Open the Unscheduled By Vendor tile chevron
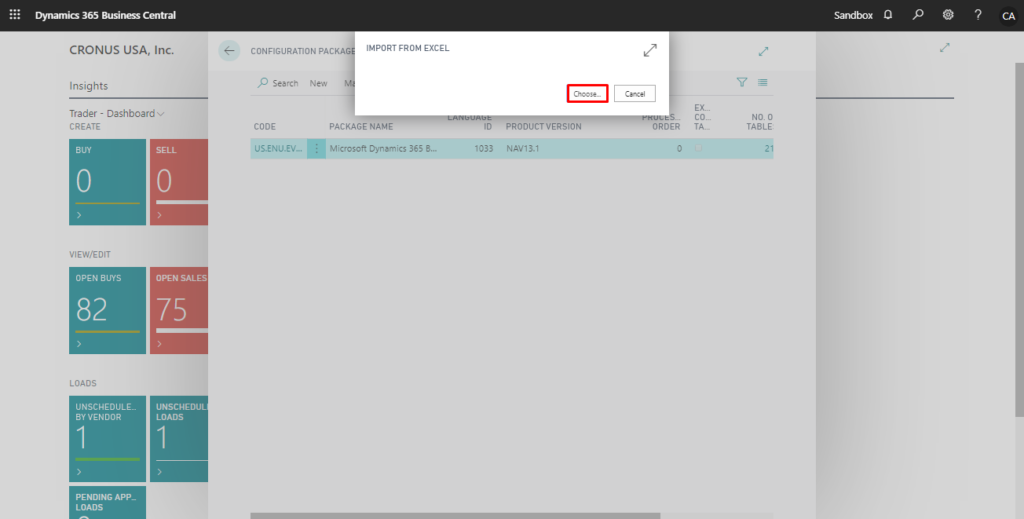 pyautogui.click(x=79, y=471)
